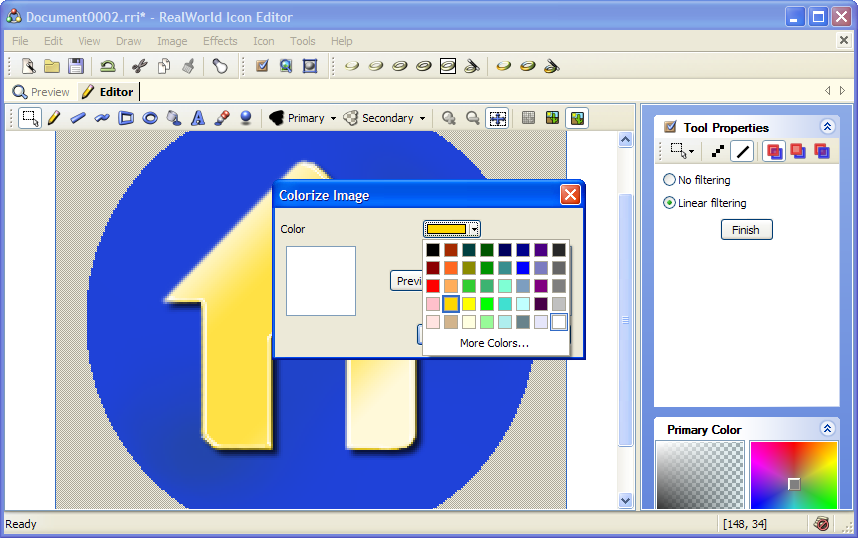Viewport: 858px width, 538px height.
Task: Pick the pure red swatch in the palette
Action: tap(433, 286)
